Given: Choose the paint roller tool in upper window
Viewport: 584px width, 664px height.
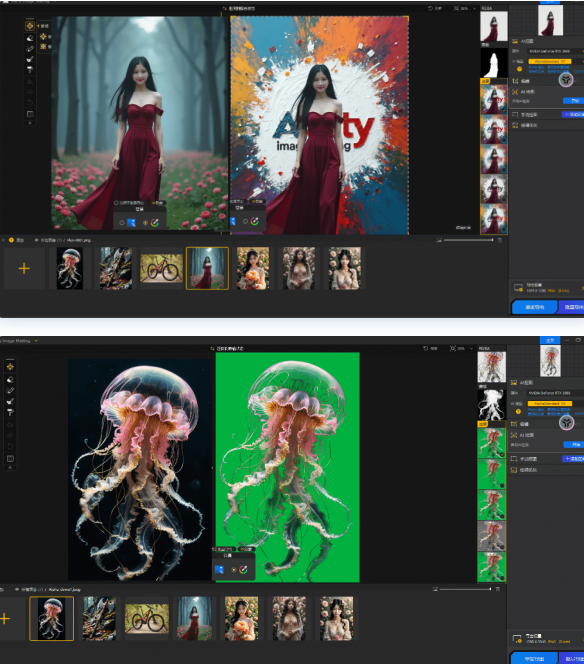Looking at the screenshot, I should [30, 69].
